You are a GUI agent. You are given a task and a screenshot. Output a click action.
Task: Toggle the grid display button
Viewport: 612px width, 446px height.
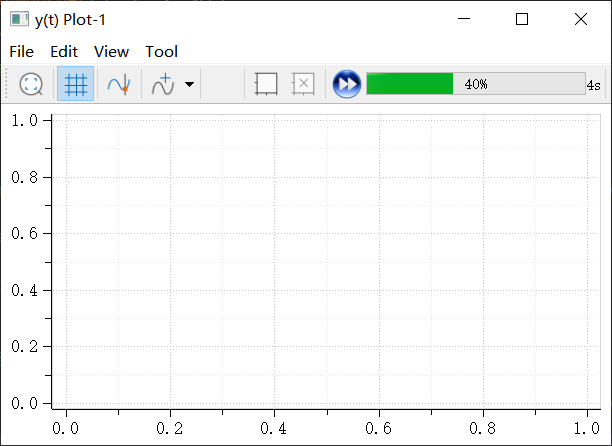[75, 84]
